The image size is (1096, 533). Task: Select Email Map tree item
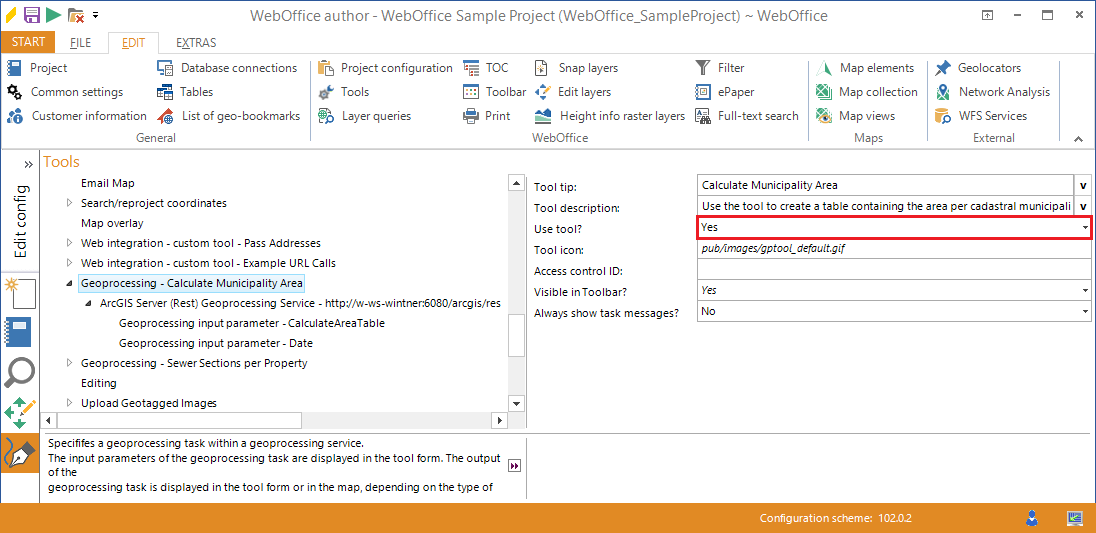tap(108, 183)
